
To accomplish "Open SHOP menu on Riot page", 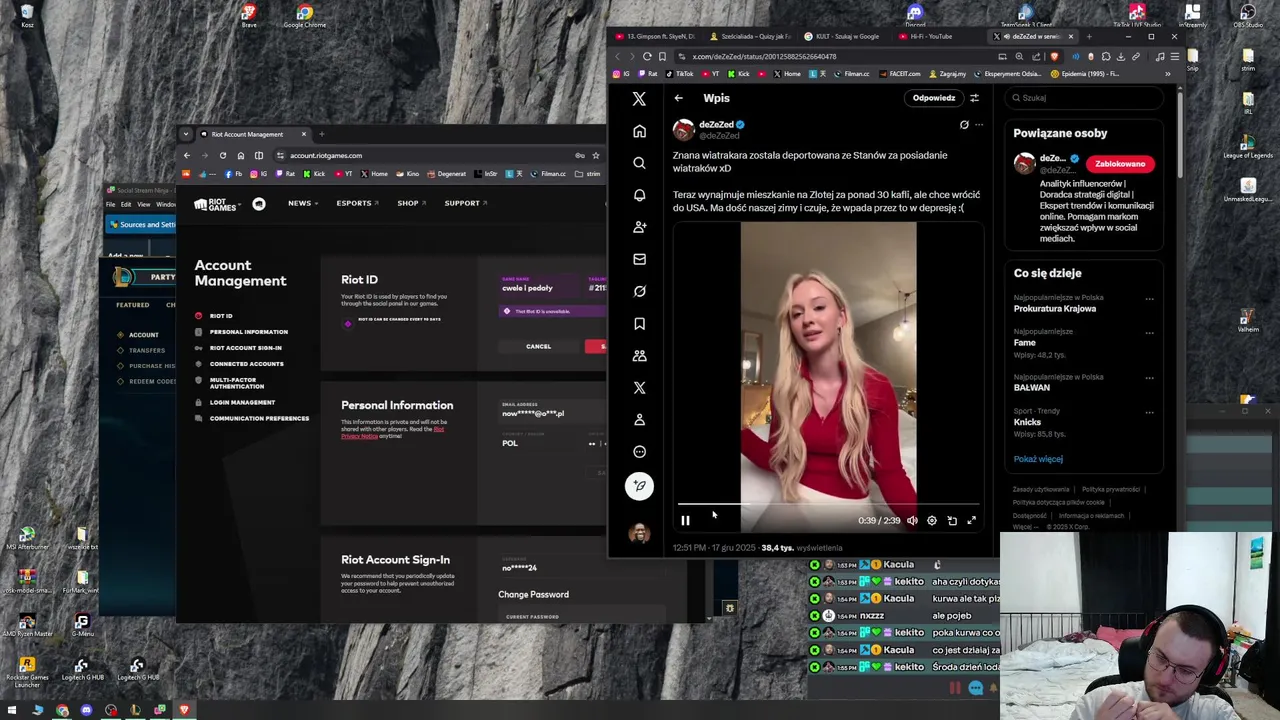I will [x=411, y=203].
